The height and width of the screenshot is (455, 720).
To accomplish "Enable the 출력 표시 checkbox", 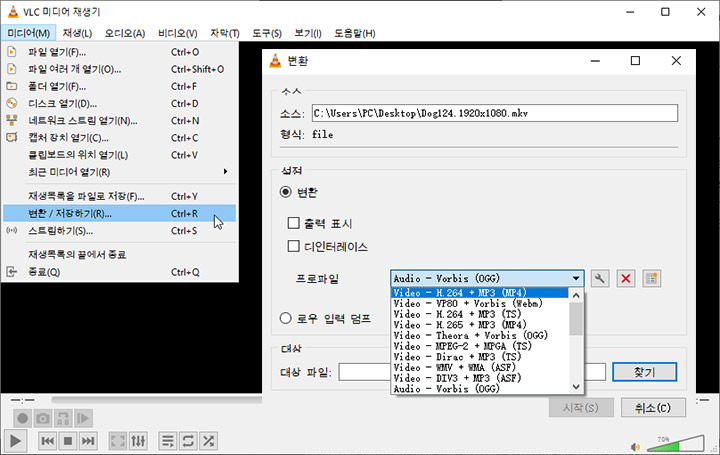I will click(293, 223).
